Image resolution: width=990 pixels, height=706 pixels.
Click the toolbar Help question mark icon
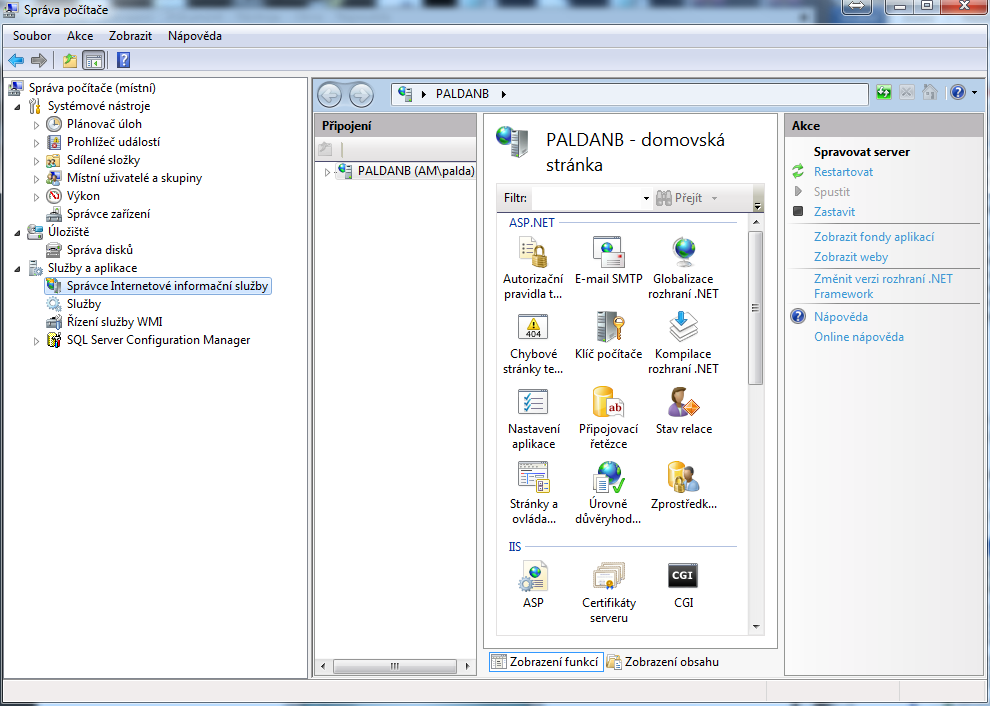[x=124, y=61]
